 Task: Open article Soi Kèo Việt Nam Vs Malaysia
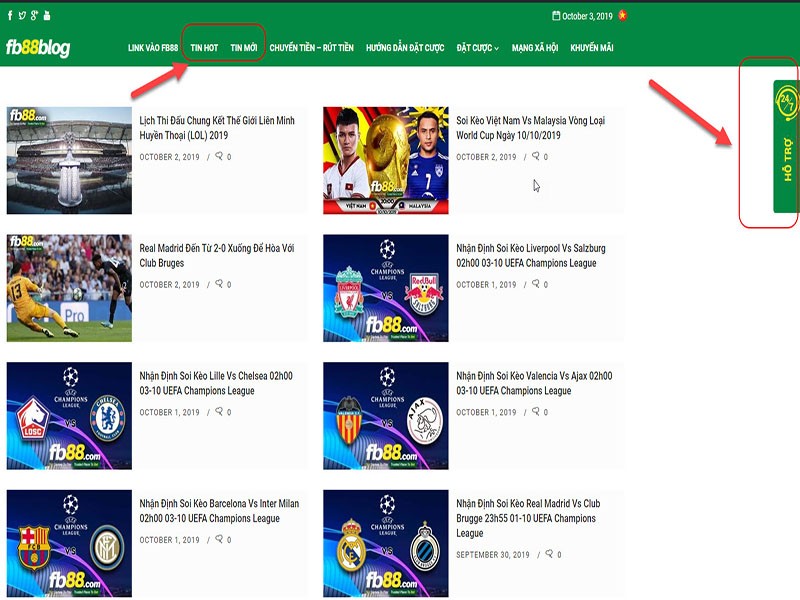click(x=531, y=128)
